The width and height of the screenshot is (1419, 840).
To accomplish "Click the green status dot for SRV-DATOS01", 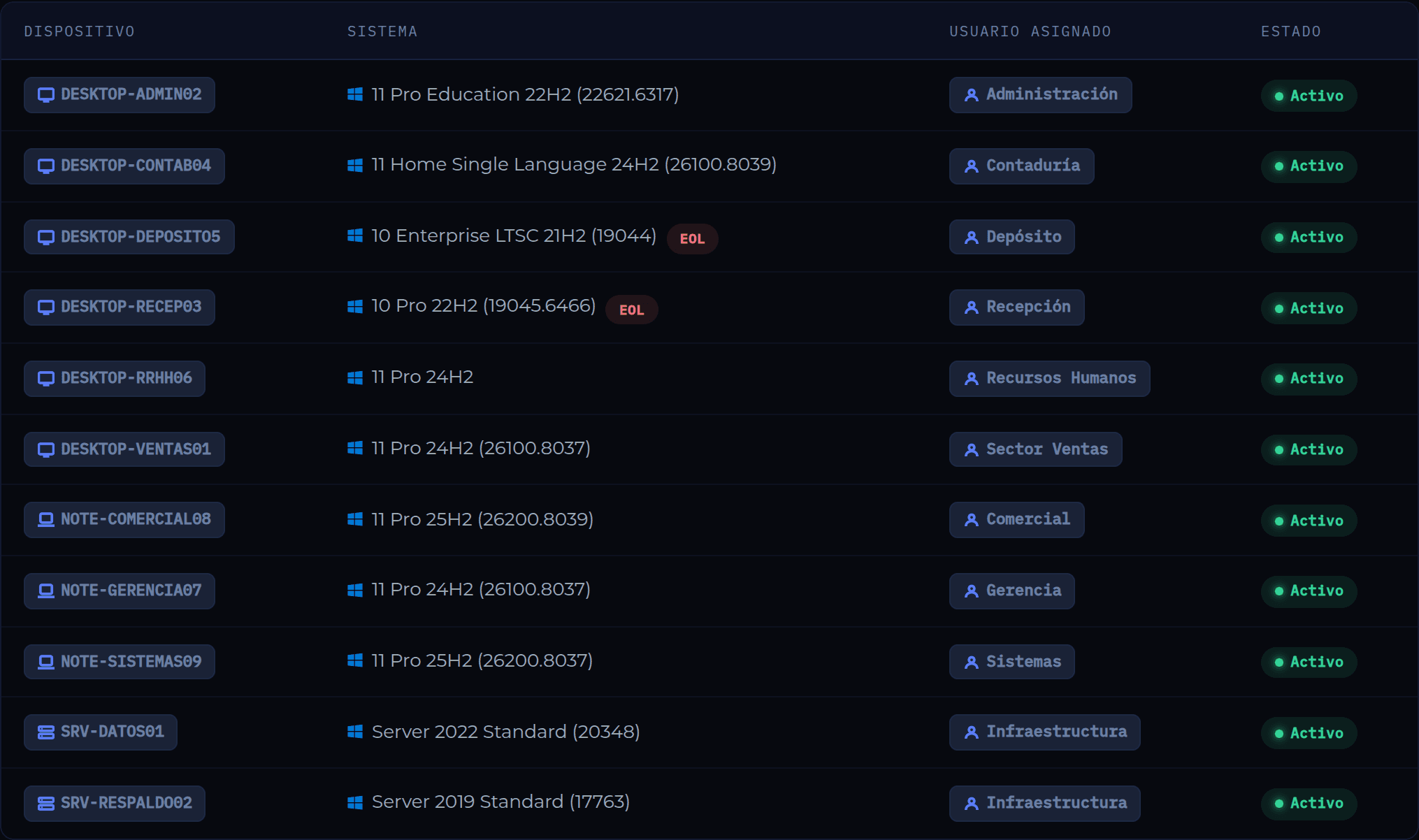I will click(1279, 734).
